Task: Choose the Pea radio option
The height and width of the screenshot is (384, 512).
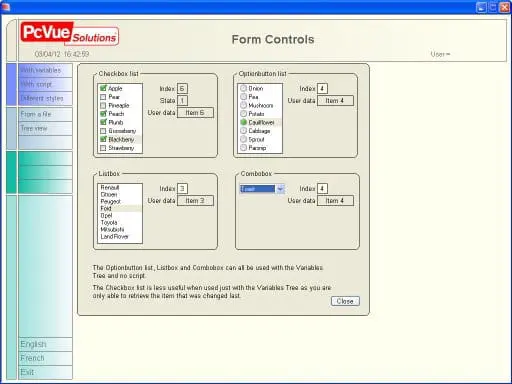Action: click(x=244, y=97)
